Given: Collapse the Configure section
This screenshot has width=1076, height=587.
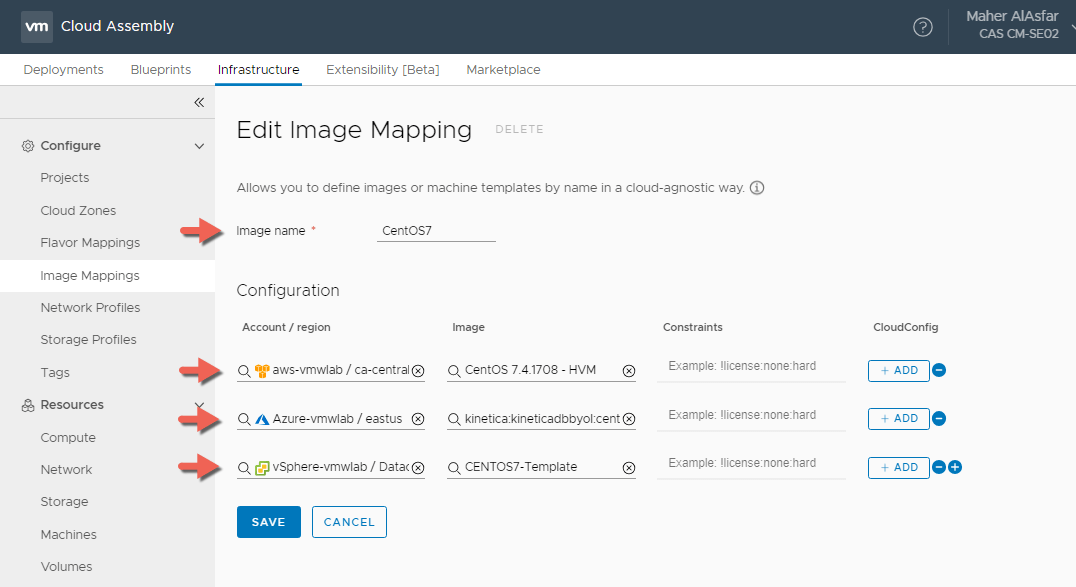Looking at the screenshot, I should [198, 146].
